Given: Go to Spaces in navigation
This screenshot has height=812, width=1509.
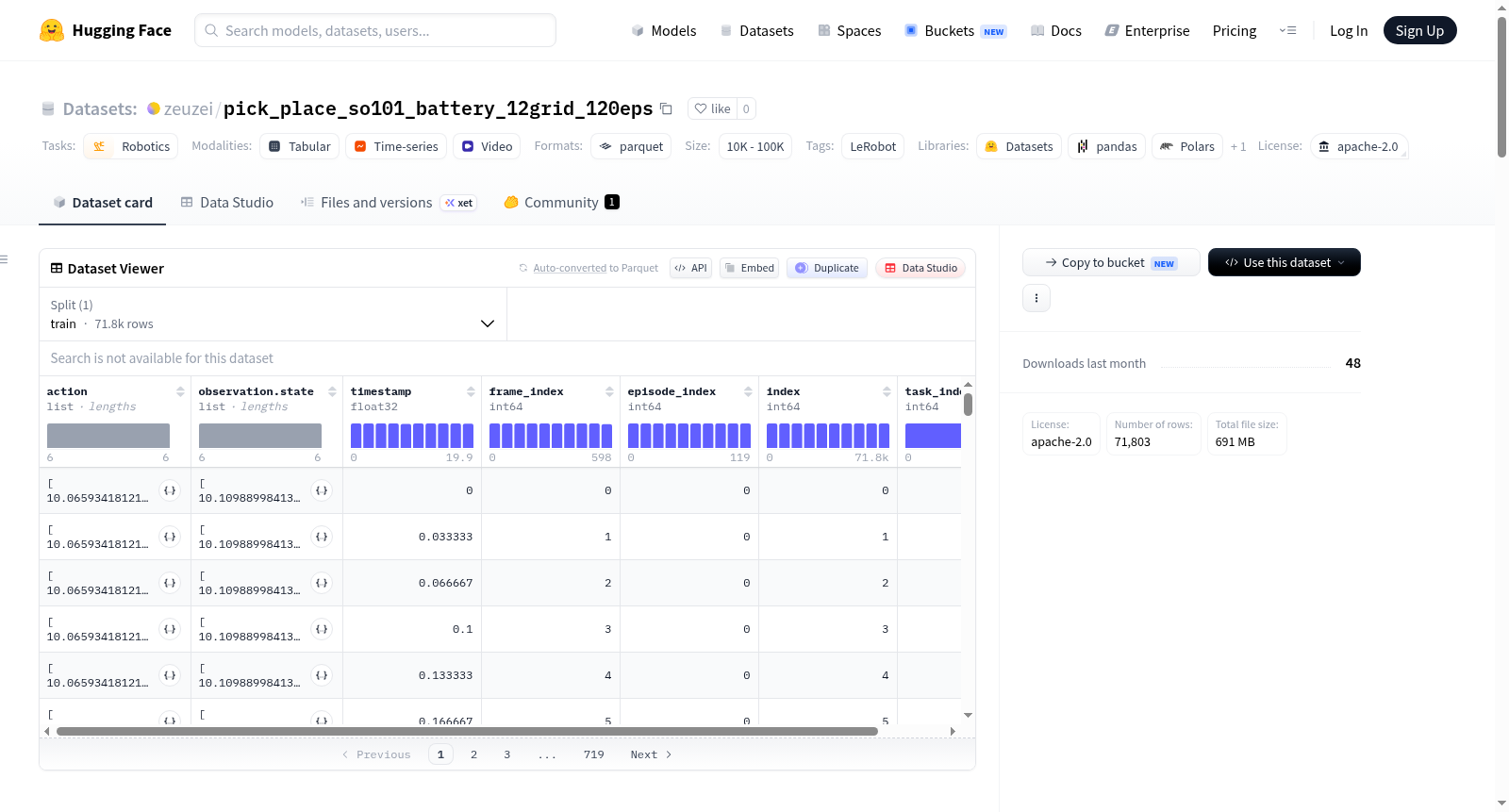Looking at the screenshot, I should pyautogui.click(x=849, y=30).
